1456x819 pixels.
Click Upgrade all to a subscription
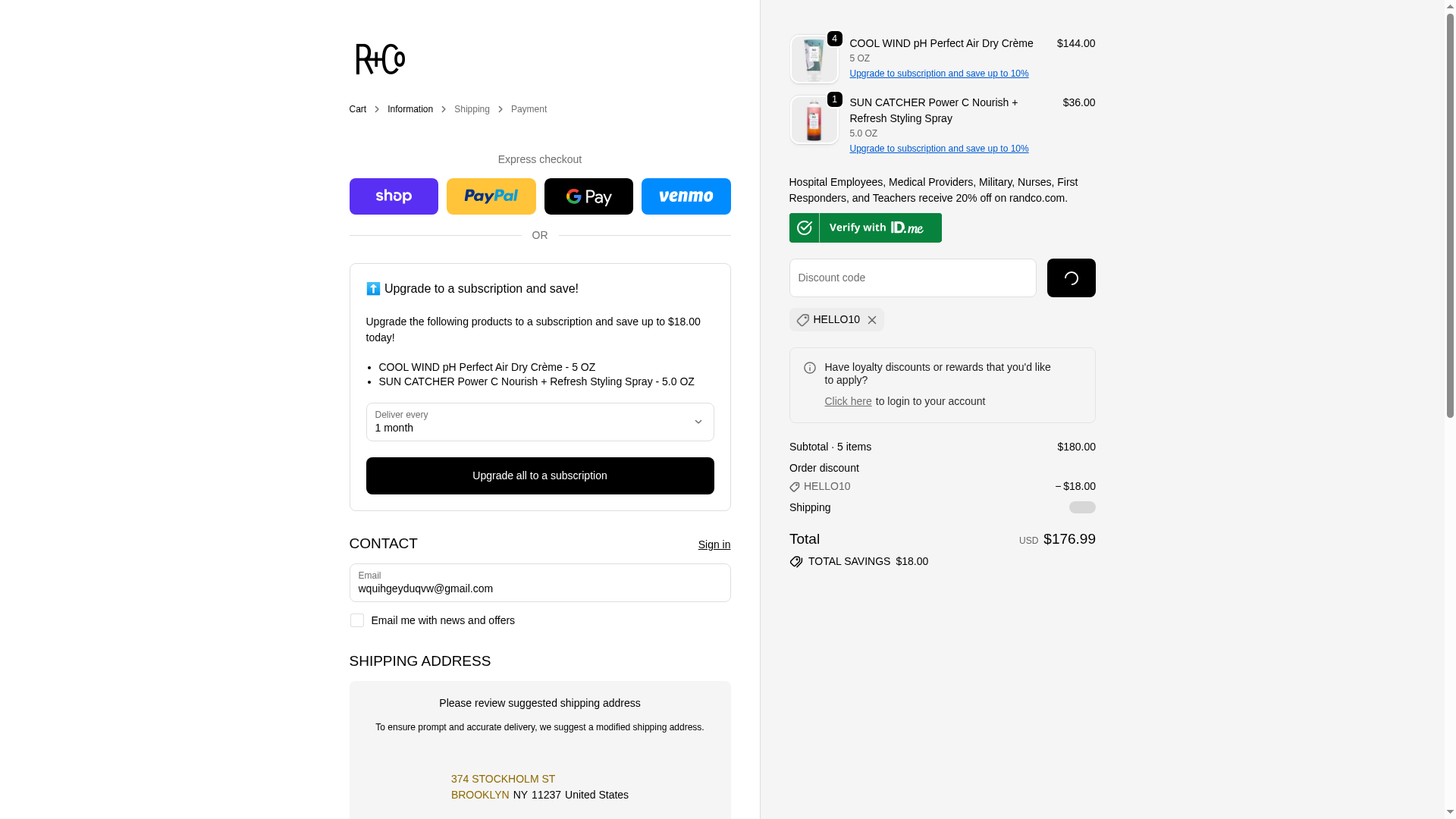tap(539, 475)
